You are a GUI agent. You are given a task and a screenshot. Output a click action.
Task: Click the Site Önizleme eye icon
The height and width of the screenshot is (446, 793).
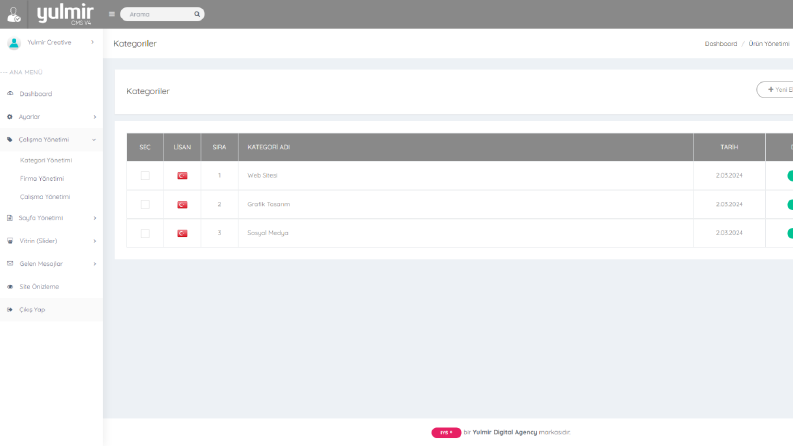[x=10, y=287]
